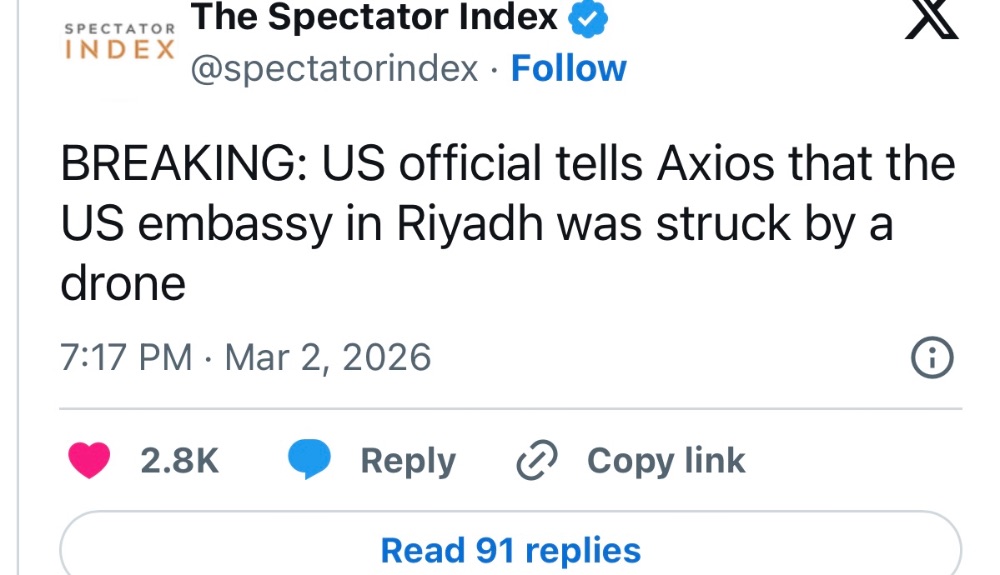Open The Spectator Index display name
The width and height of the screenshot is (1000, 575).
373,17
